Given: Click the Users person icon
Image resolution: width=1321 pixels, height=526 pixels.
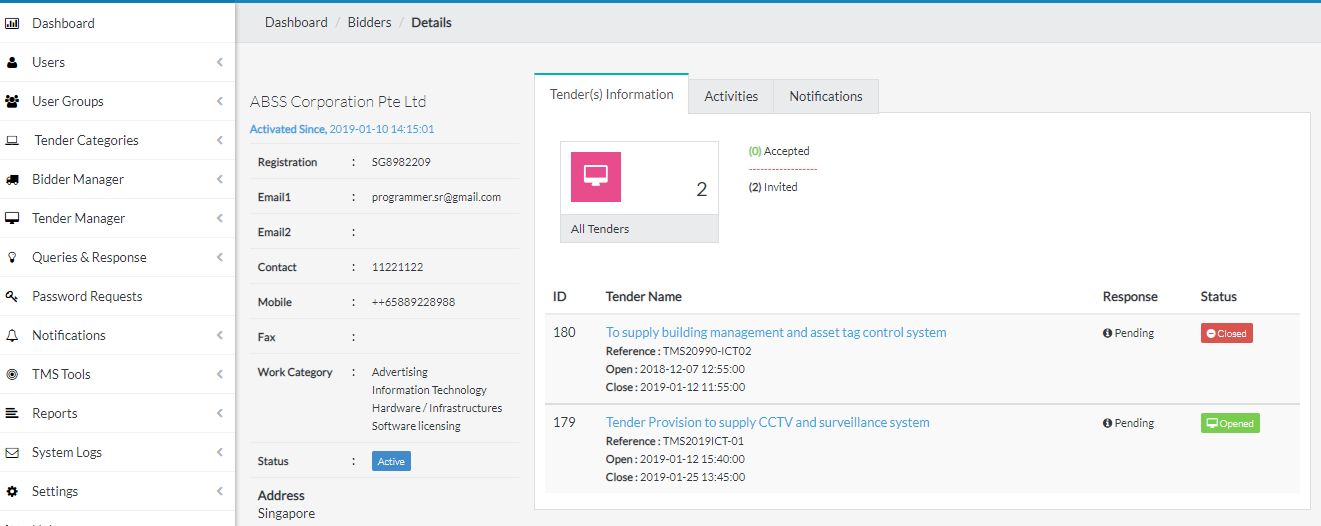Looking at the screenshot, I should point(12,62).
